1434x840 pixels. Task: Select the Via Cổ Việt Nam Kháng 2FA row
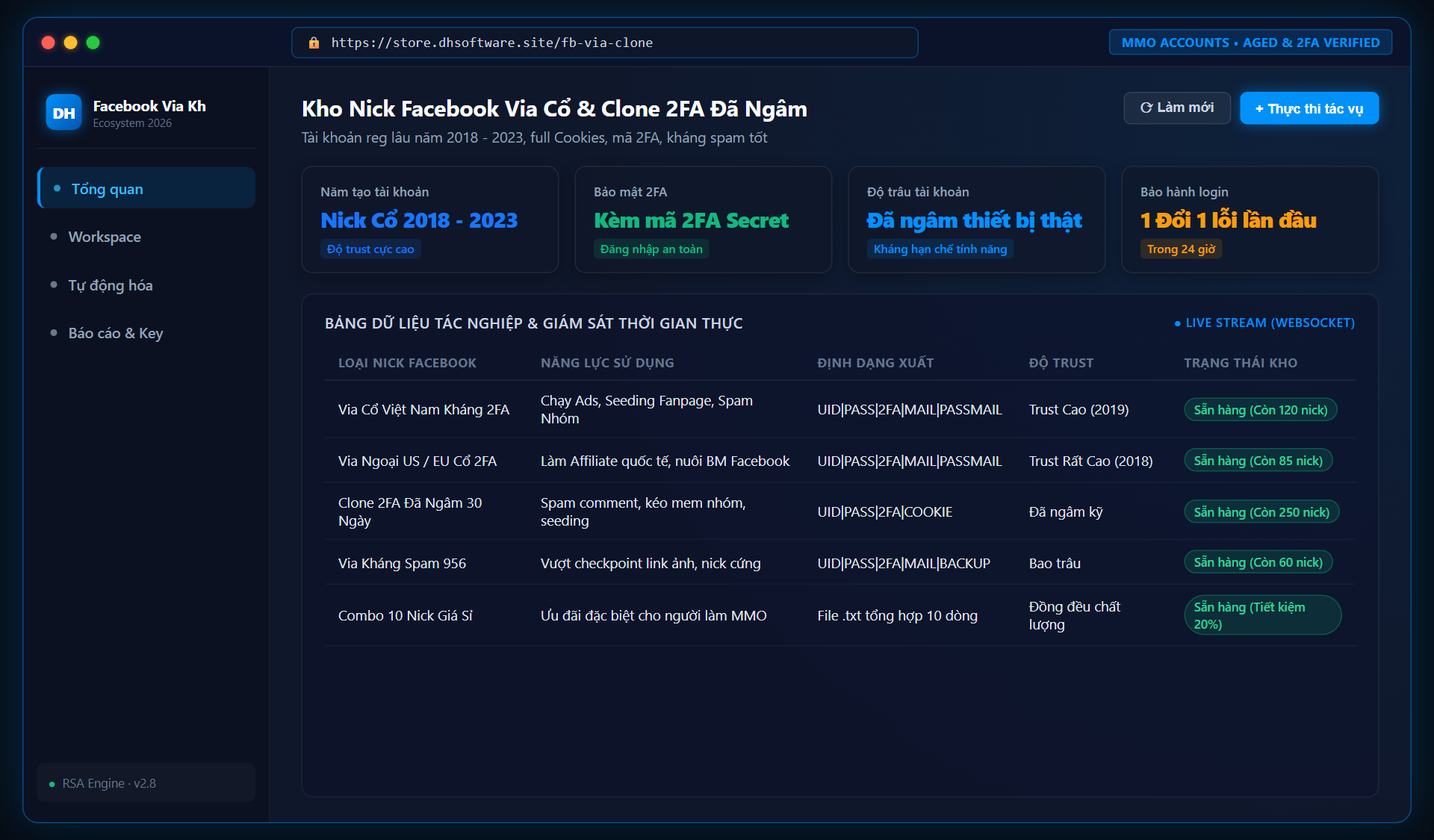click(840, 409)
